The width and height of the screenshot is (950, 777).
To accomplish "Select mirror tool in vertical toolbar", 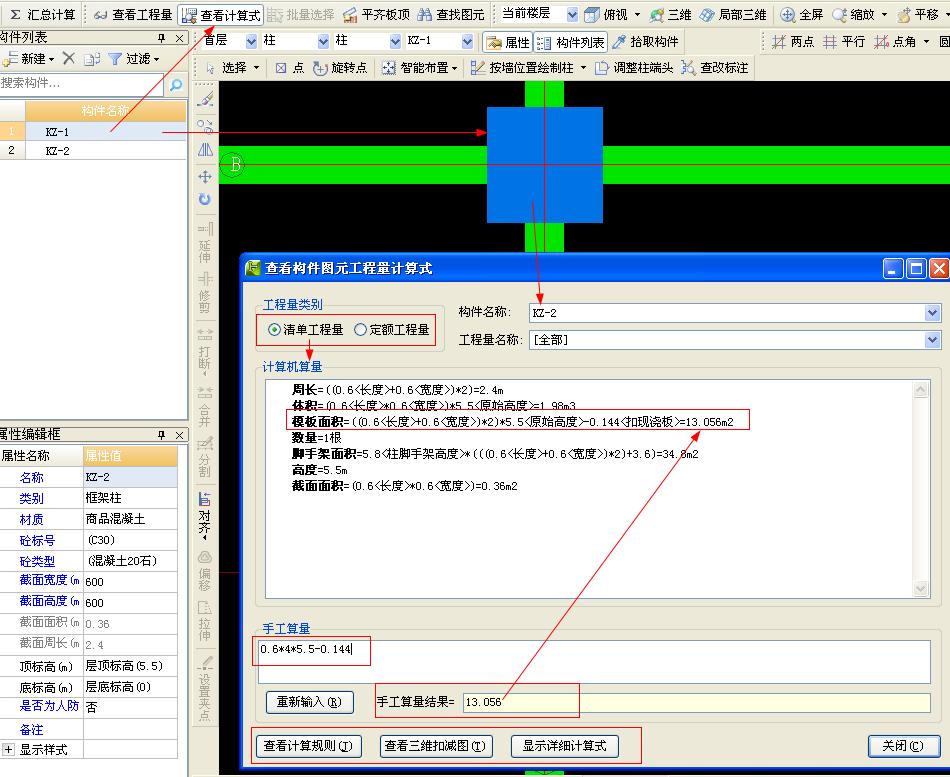I will point(205,149).
